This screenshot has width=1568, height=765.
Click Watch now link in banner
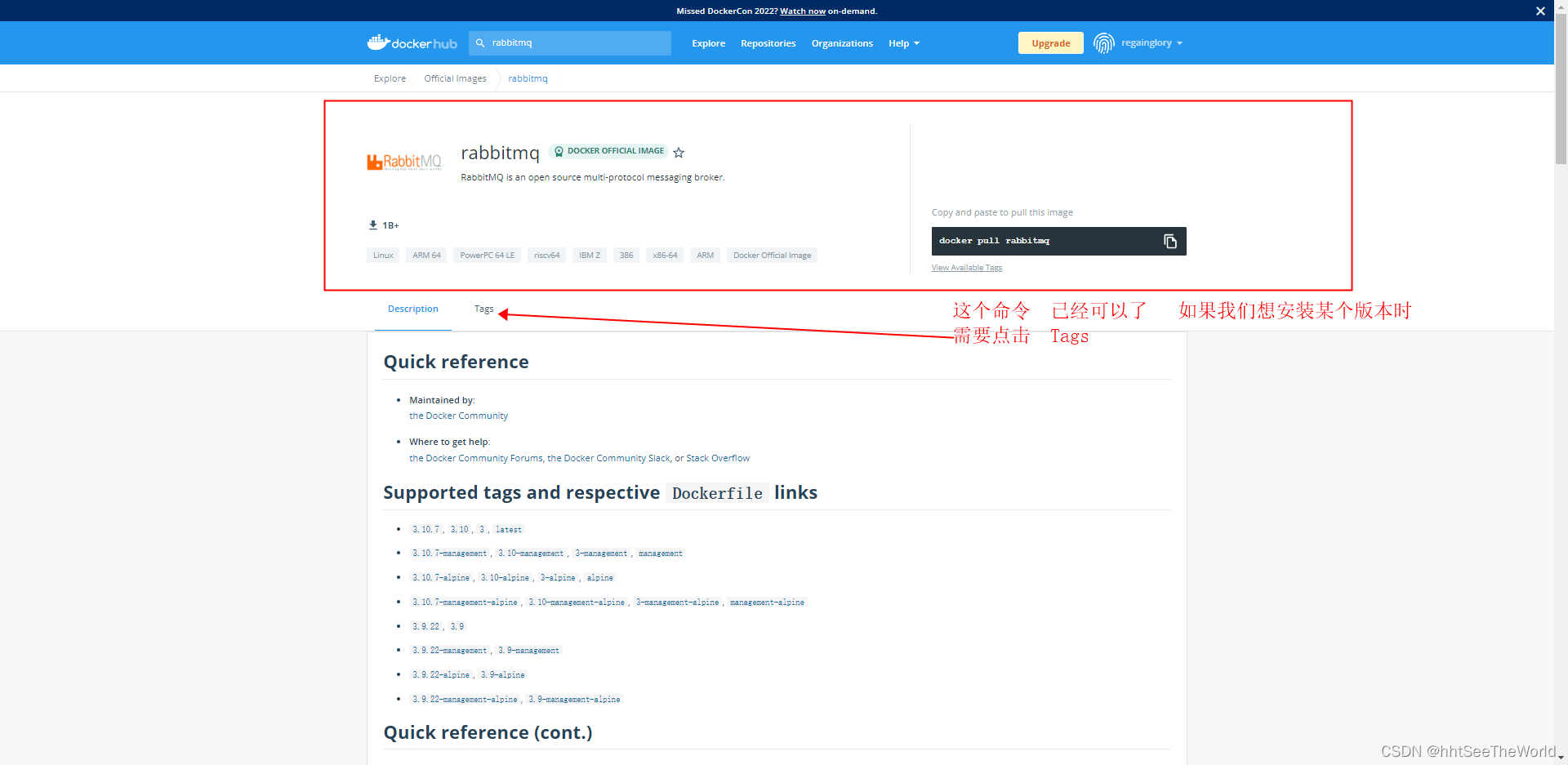tap(802, 11)
